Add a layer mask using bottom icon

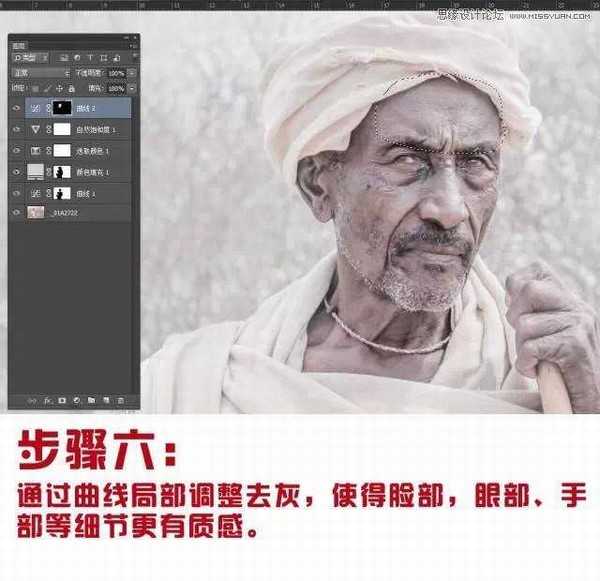pyautogui.click(x=62, y=399)
